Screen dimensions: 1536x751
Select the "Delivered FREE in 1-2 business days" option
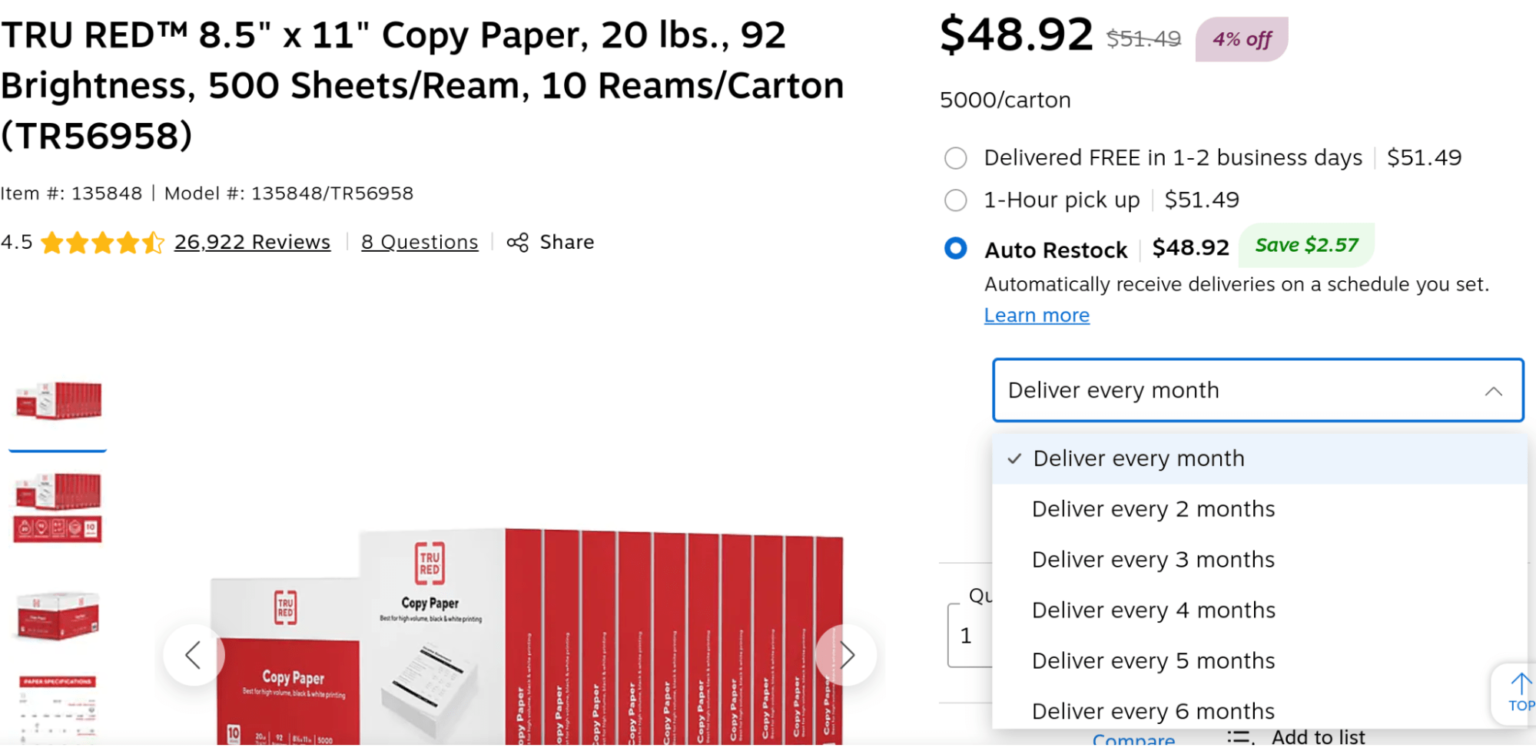pyautogui.click(x=955, y=158)
